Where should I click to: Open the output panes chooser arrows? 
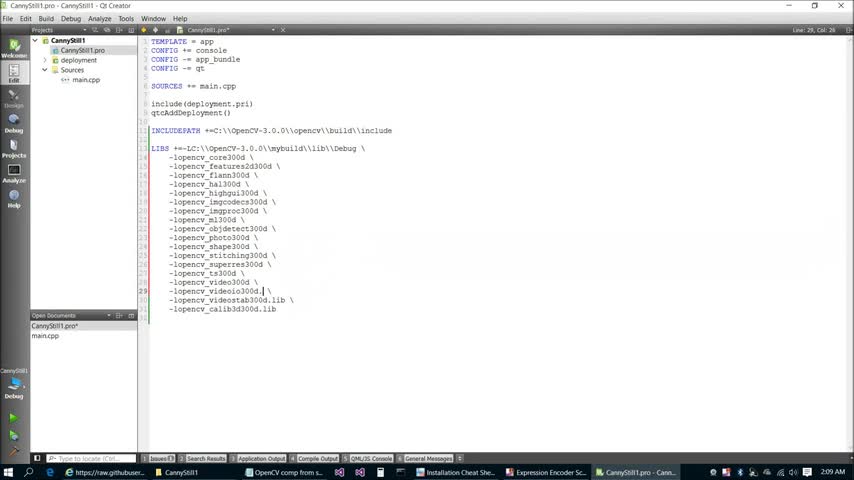tap(460, 459)
